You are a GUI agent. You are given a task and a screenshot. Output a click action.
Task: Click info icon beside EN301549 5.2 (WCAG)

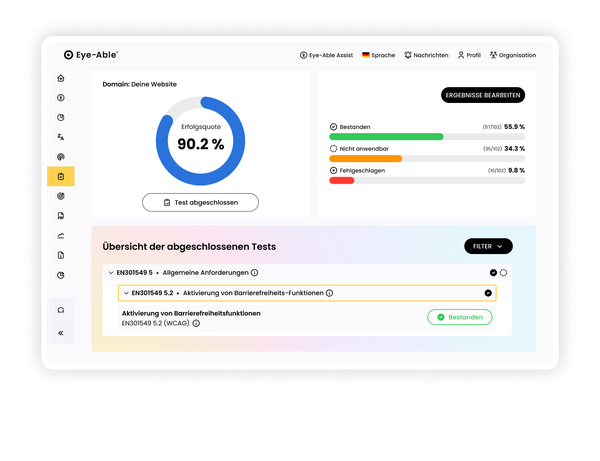pos(196,324)
